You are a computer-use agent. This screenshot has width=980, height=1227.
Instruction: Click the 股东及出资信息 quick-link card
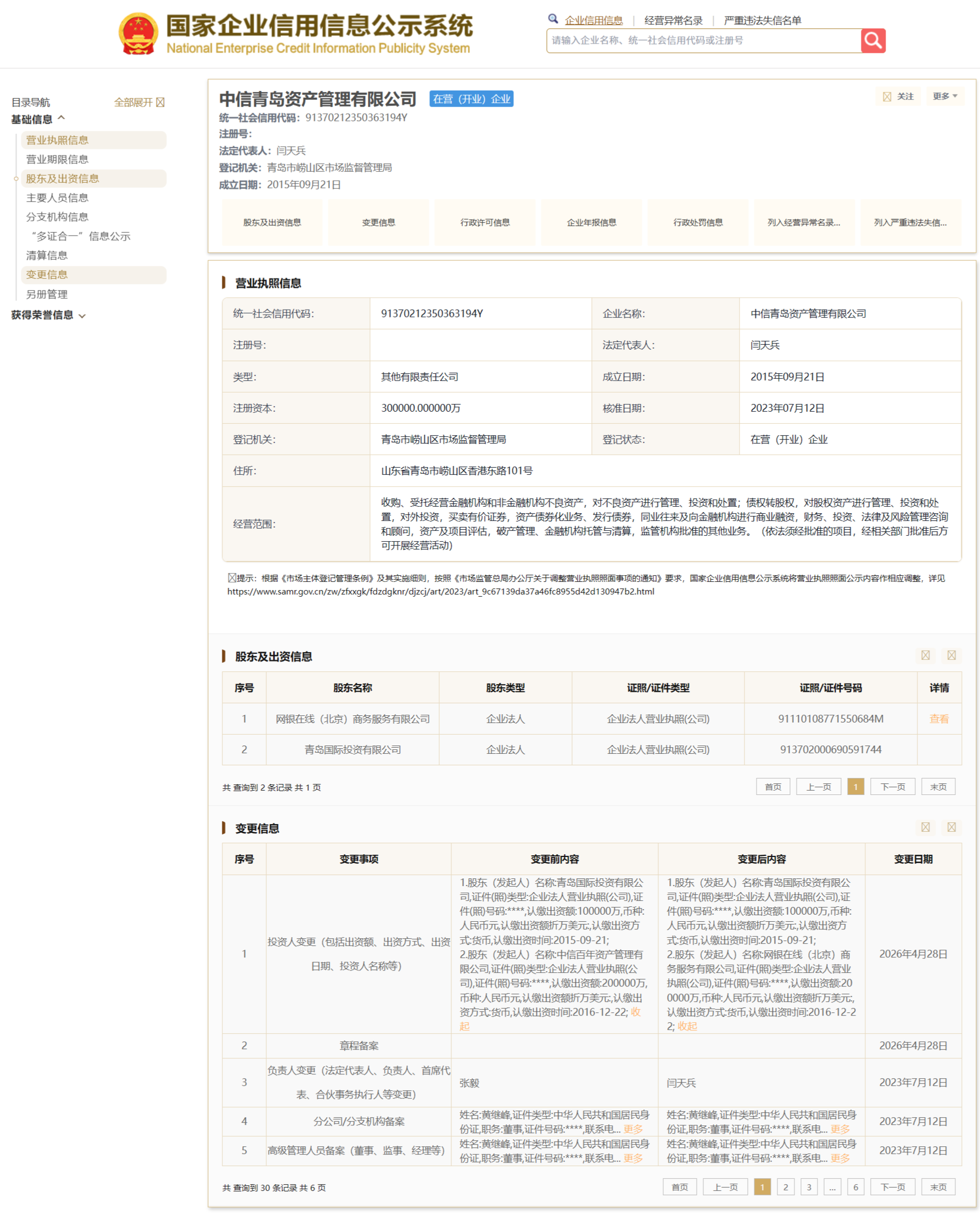coord(272,222)
